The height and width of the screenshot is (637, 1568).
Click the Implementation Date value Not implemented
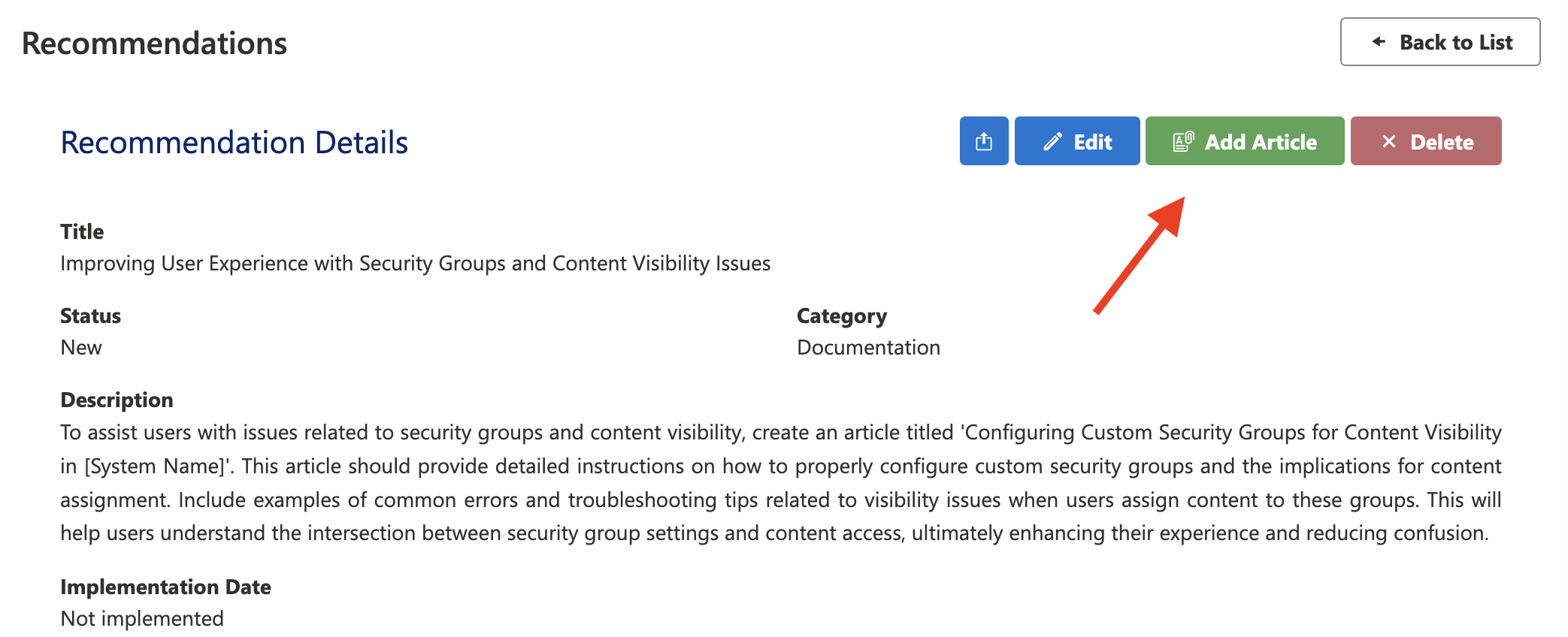[141, 618]
